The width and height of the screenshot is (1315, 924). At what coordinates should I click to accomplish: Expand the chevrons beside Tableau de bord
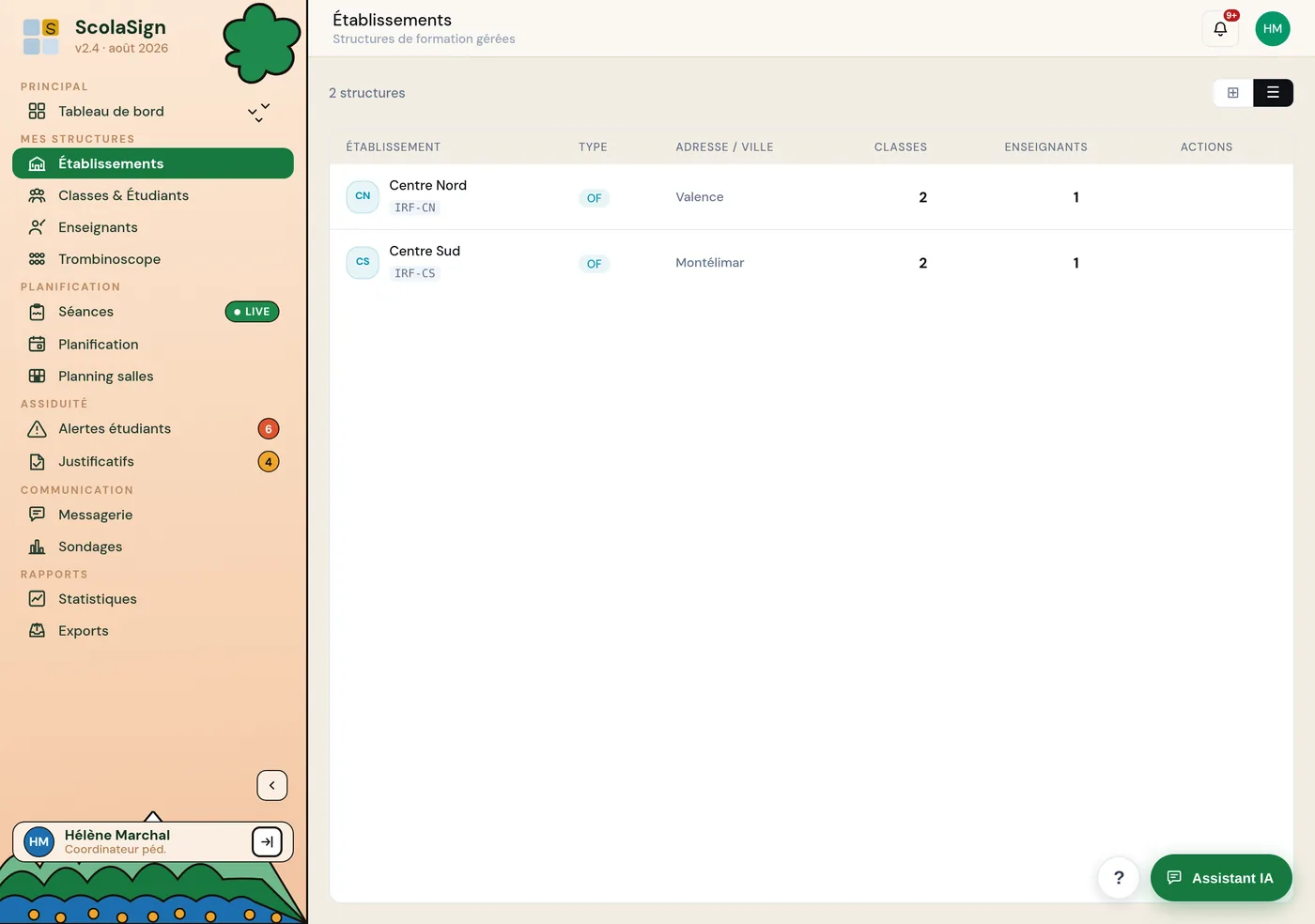[258, 112]
